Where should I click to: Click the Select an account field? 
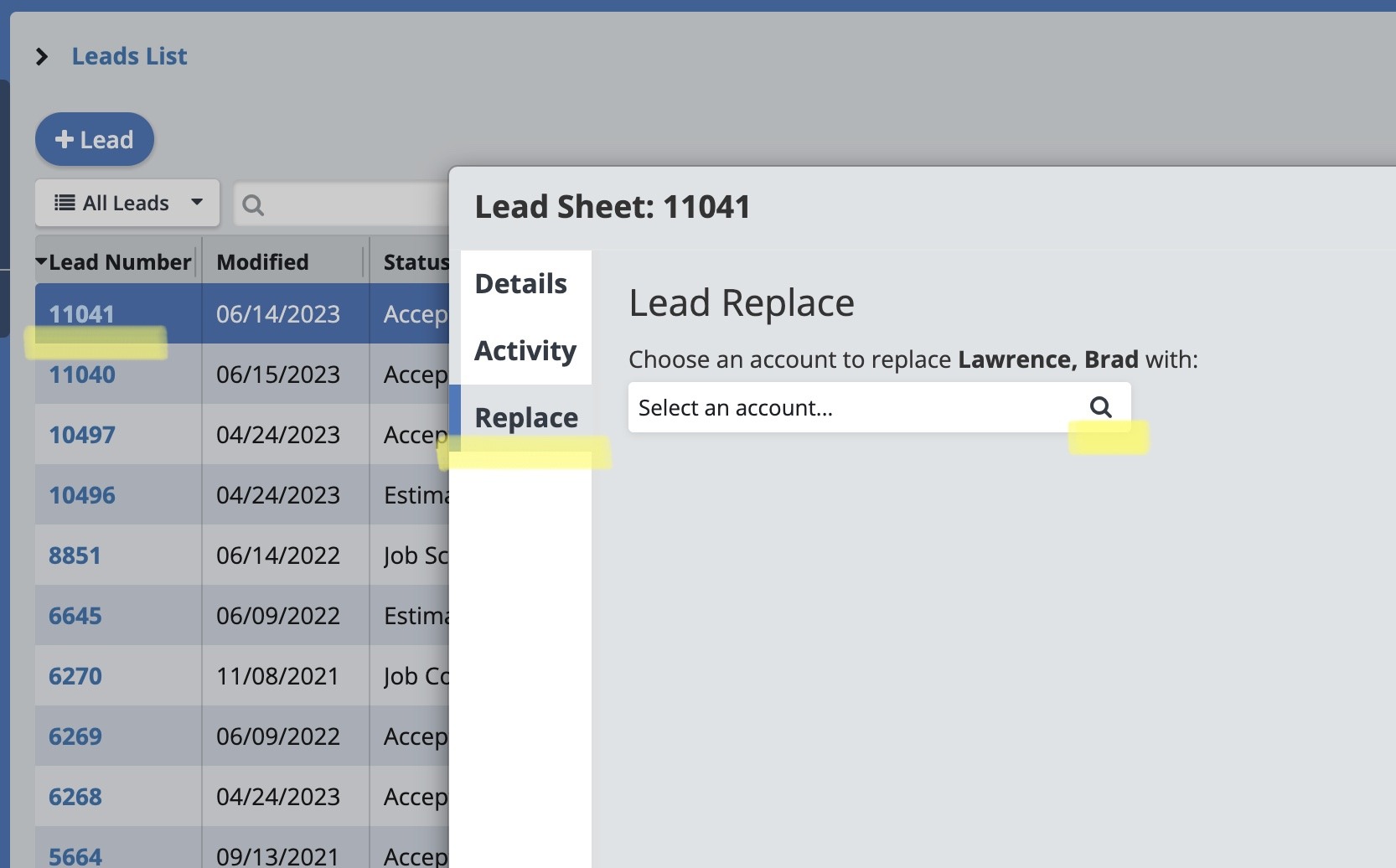(855, 408)
